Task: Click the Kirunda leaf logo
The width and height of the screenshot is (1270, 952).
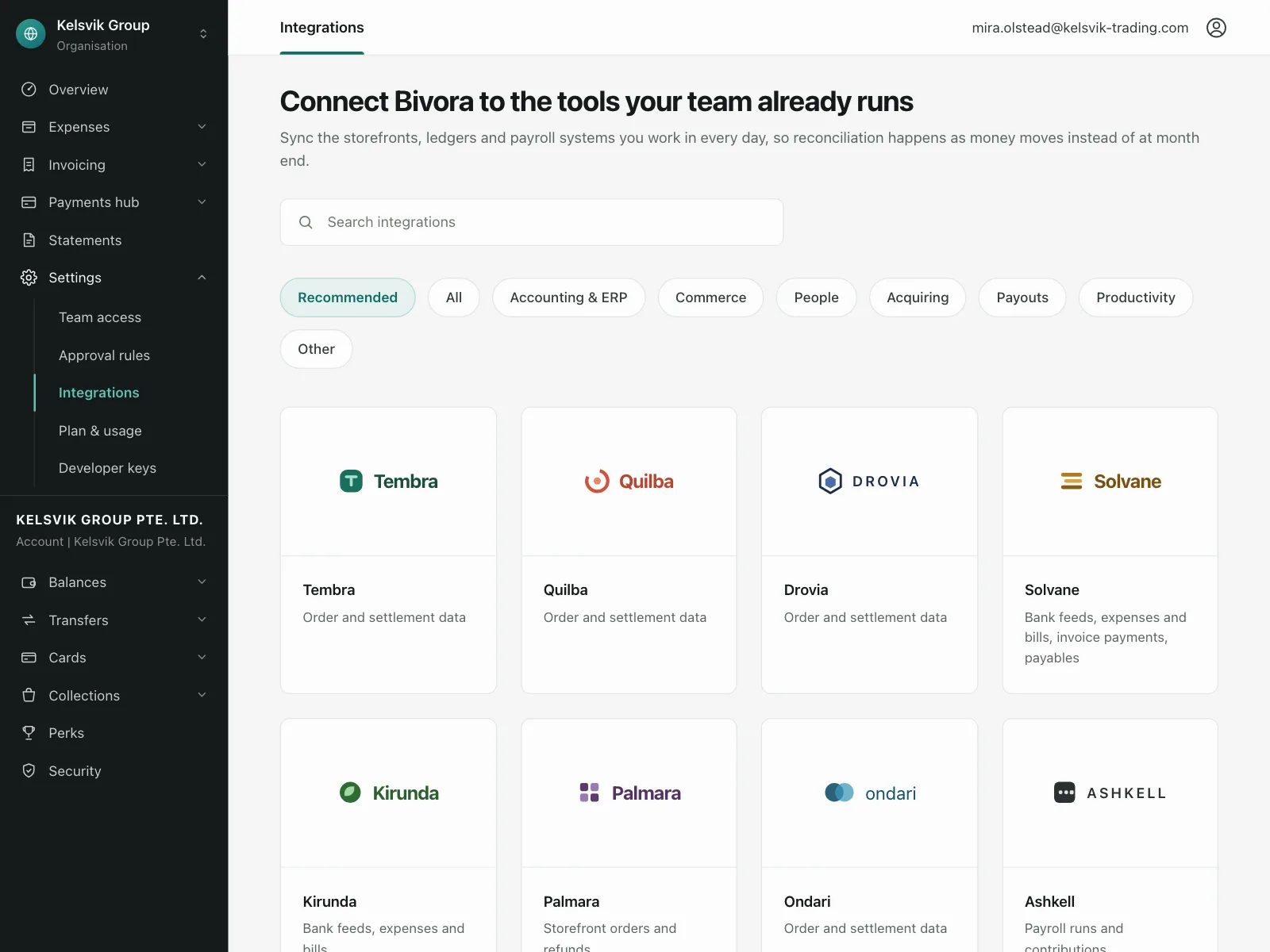Action: 350,793
